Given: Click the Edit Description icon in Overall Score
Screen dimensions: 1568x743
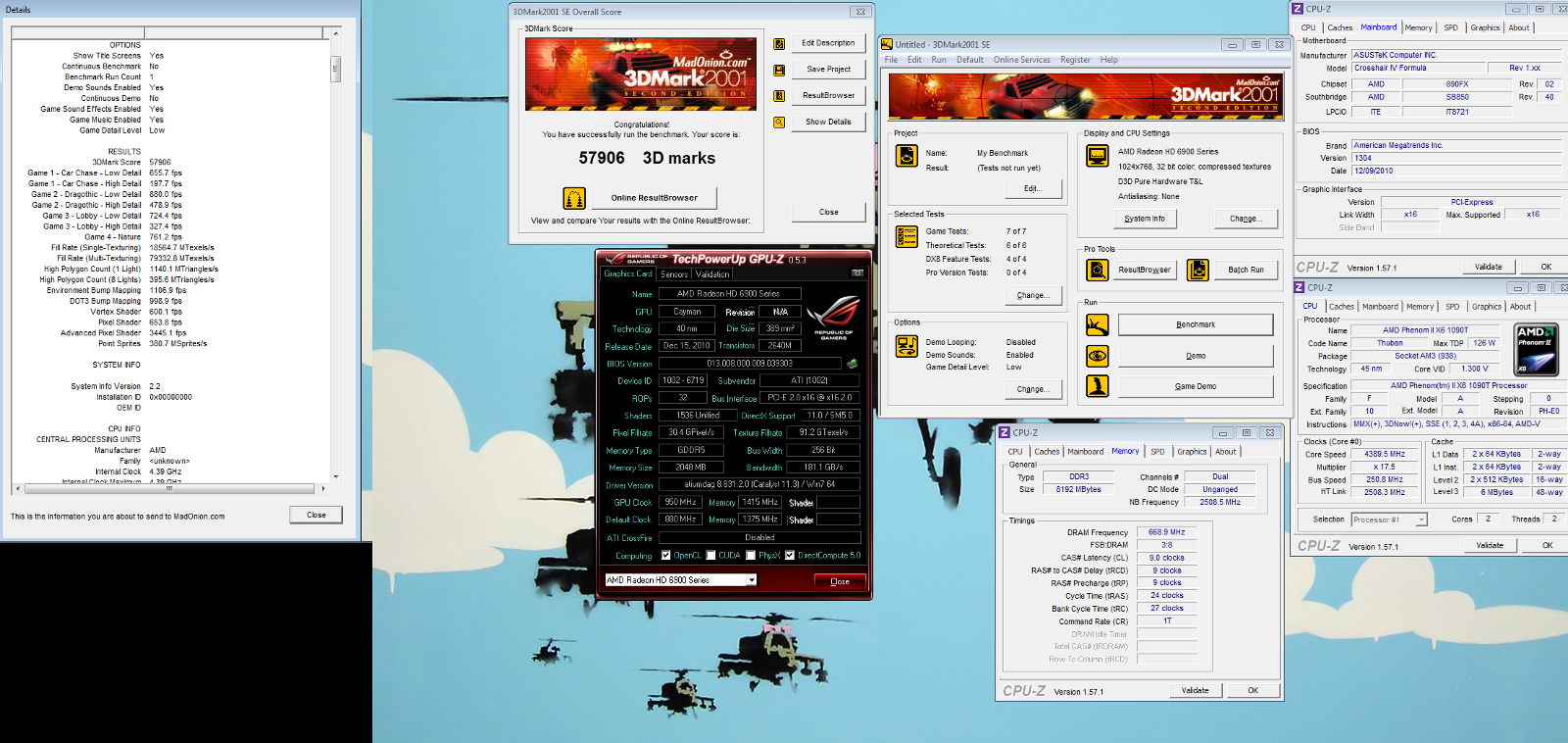Looking at the screenshot, I should point(779,44).
